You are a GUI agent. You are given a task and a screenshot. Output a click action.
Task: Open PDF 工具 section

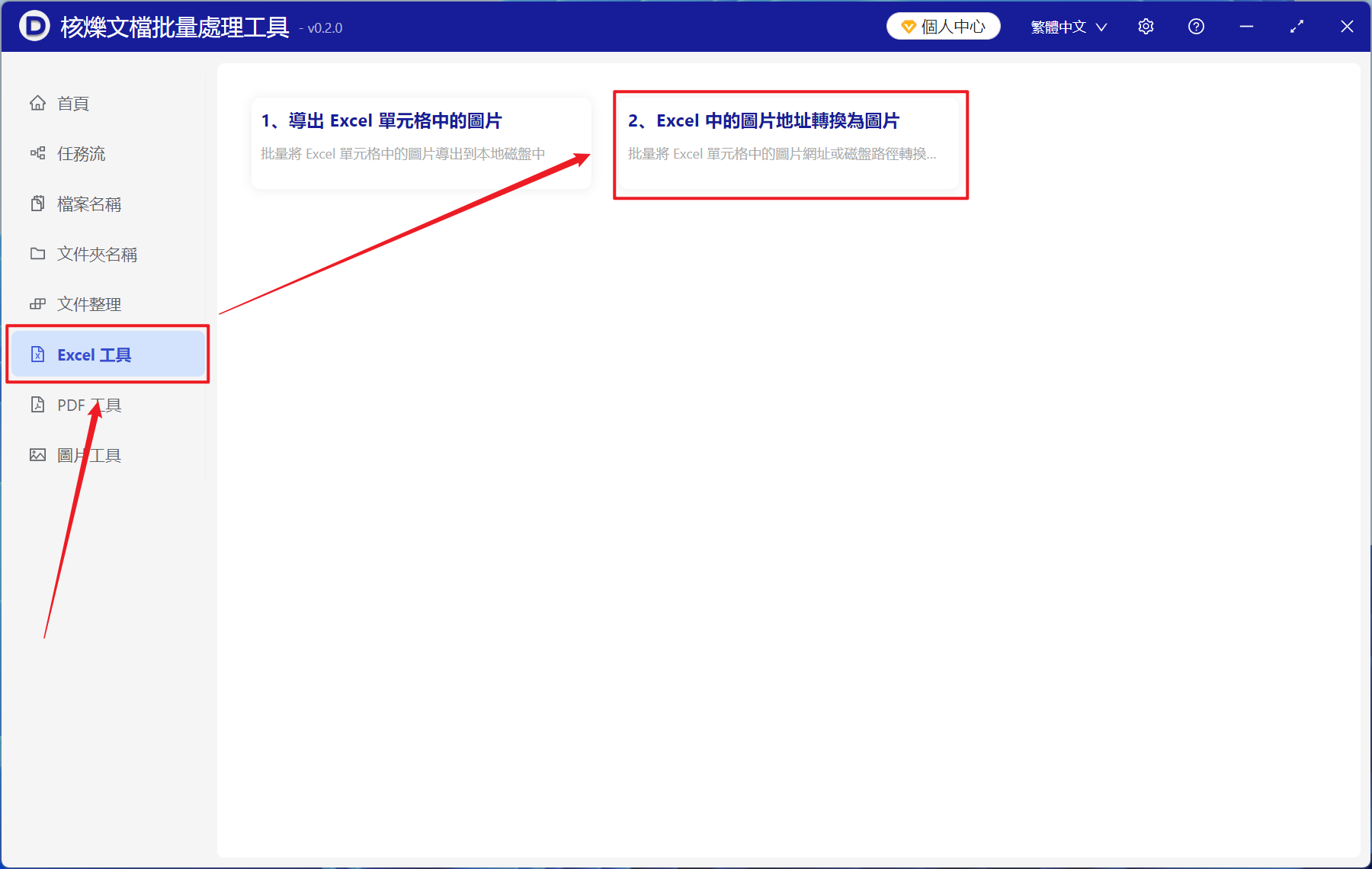coord(107,405)
